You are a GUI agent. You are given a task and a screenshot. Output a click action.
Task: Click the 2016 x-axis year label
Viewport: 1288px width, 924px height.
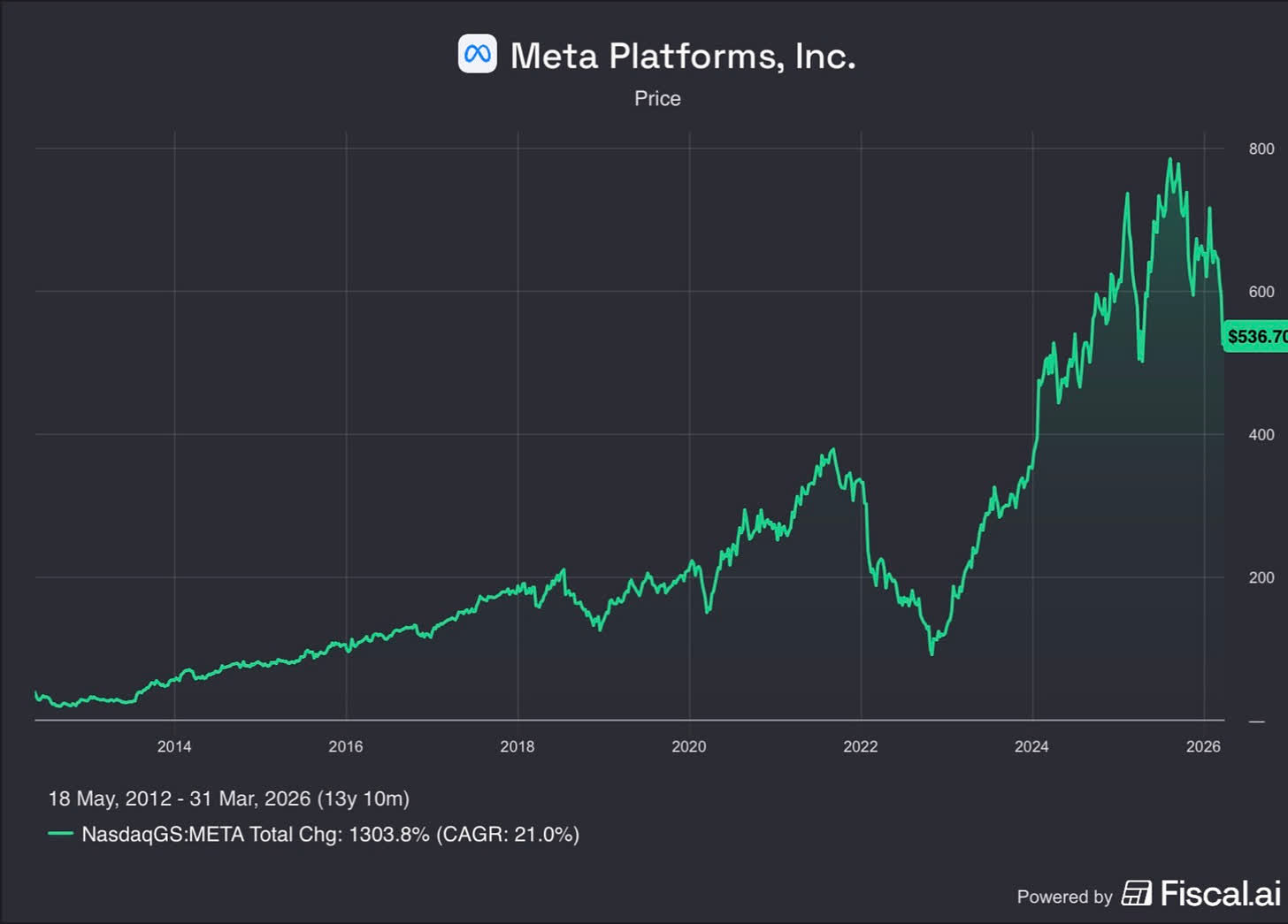(x=346, y=746)
